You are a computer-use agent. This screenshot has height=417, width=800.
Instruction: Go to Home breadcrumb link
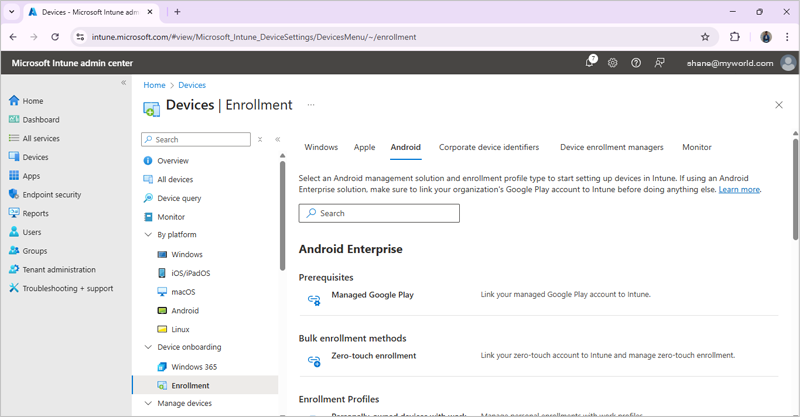coord(154,86)
